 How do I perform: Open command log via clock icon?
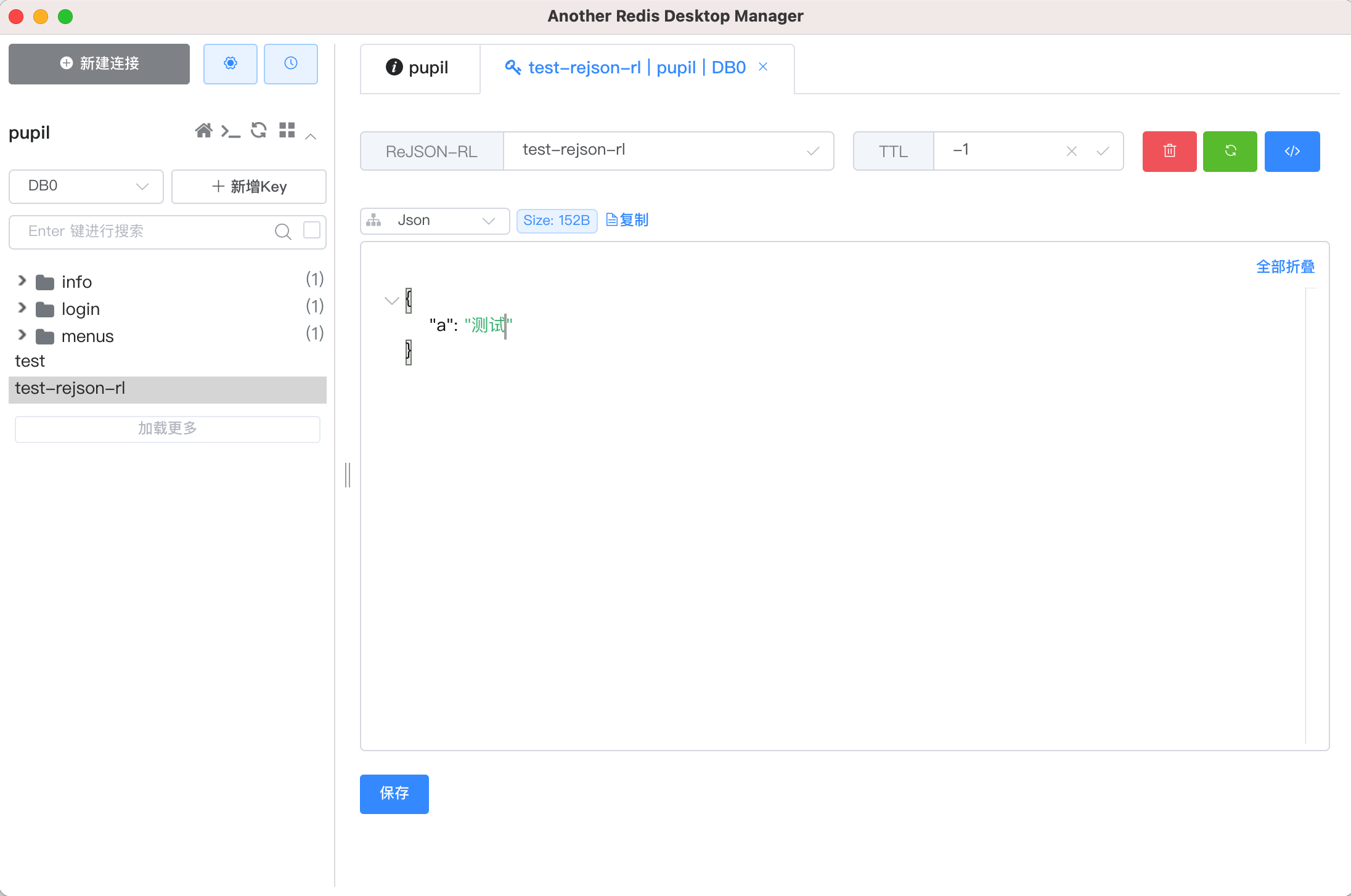coord(291,63)
